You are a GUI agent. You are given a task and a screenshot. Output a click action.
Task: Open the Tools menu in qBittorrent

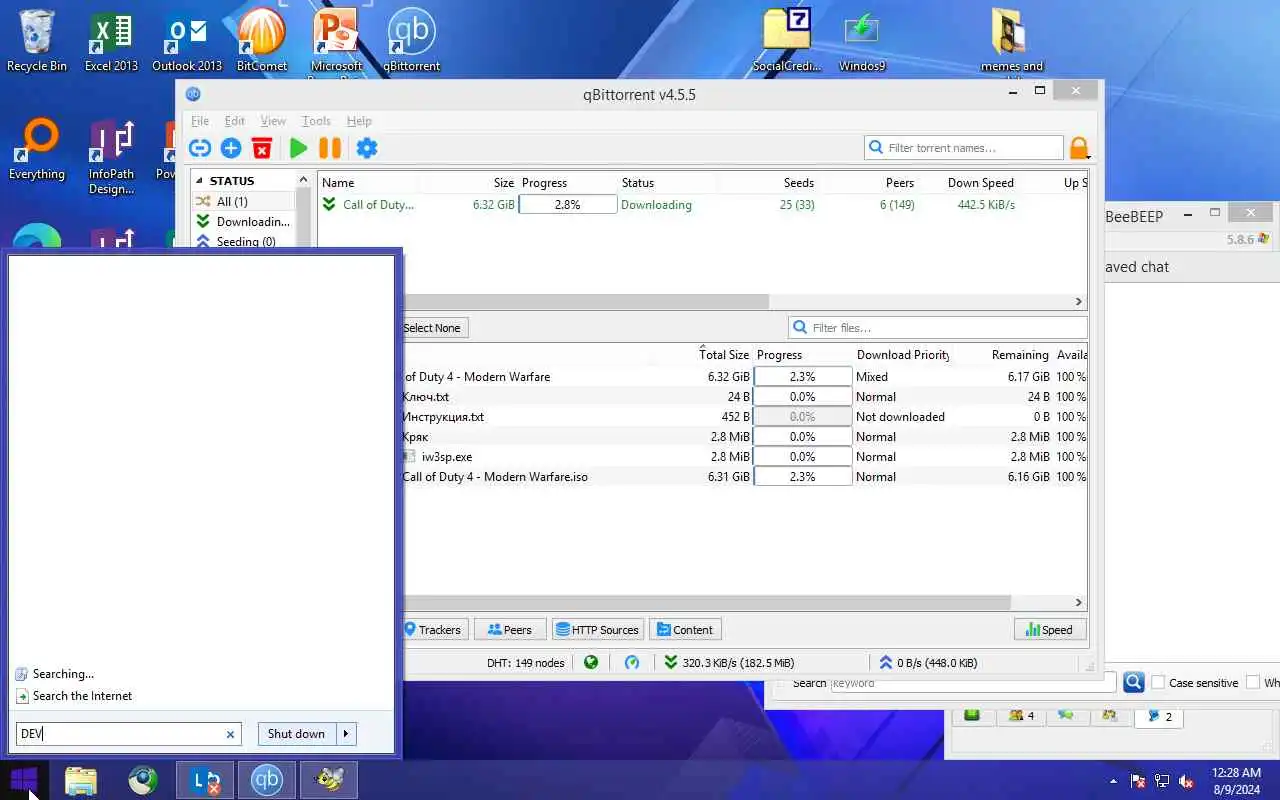tap(316, 120)
